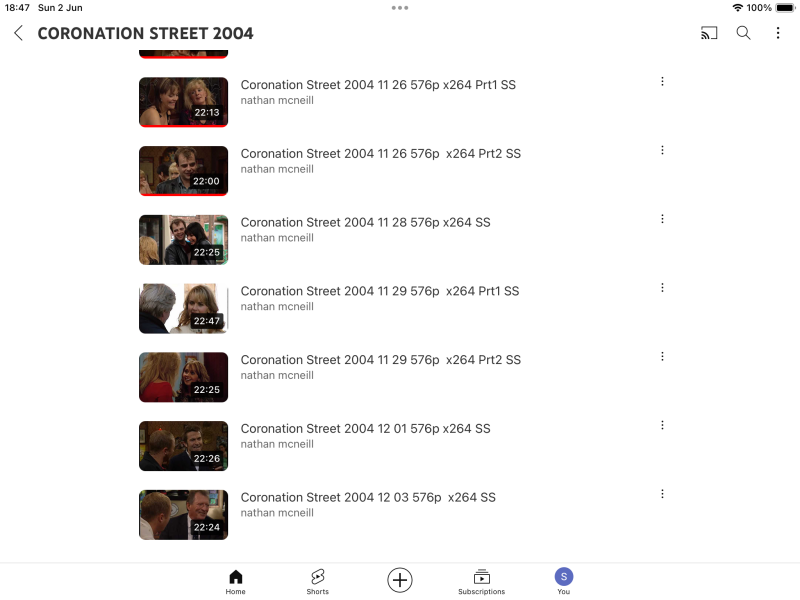This screenshot has height=600, width=800.
Task: Open the search icon in header
Action: (743, 33)
